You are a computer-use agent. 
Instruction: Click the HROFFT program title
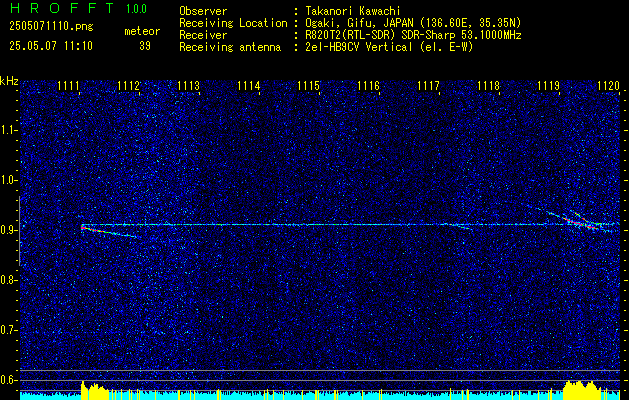coord(62,8)
